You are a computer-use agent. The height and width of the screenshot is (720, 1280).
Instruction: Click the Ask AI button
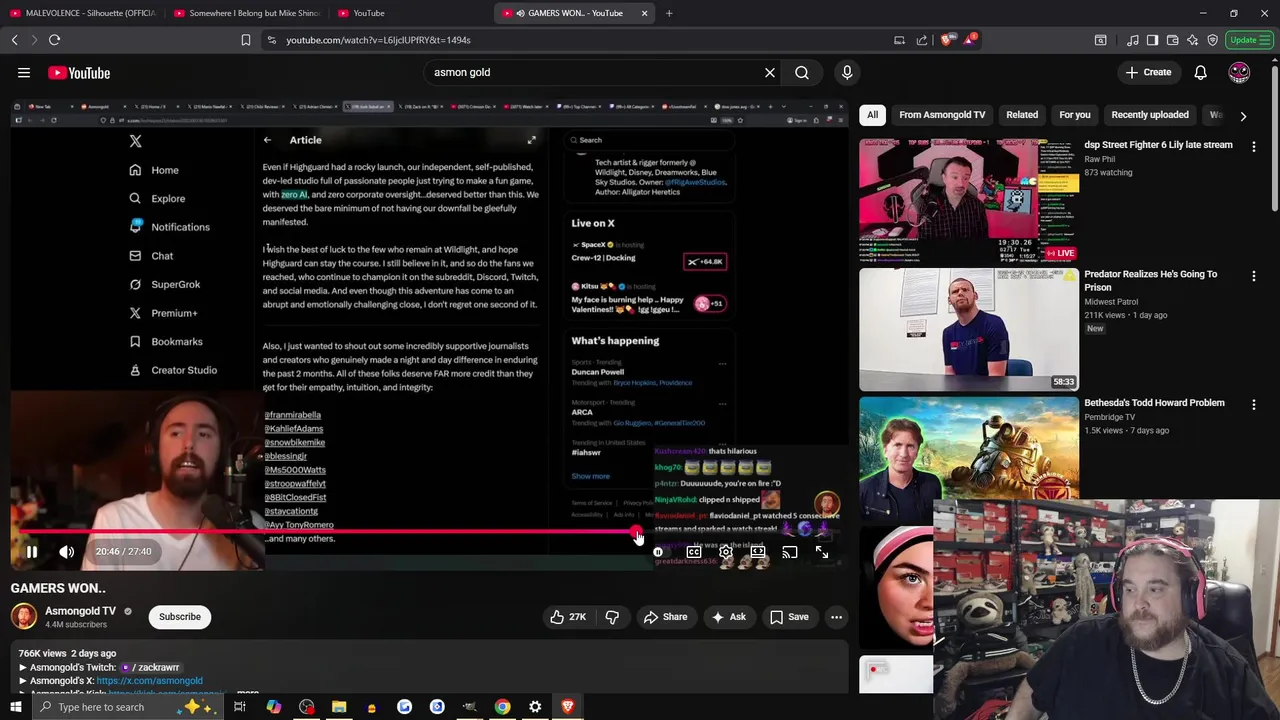pos(728,617)
